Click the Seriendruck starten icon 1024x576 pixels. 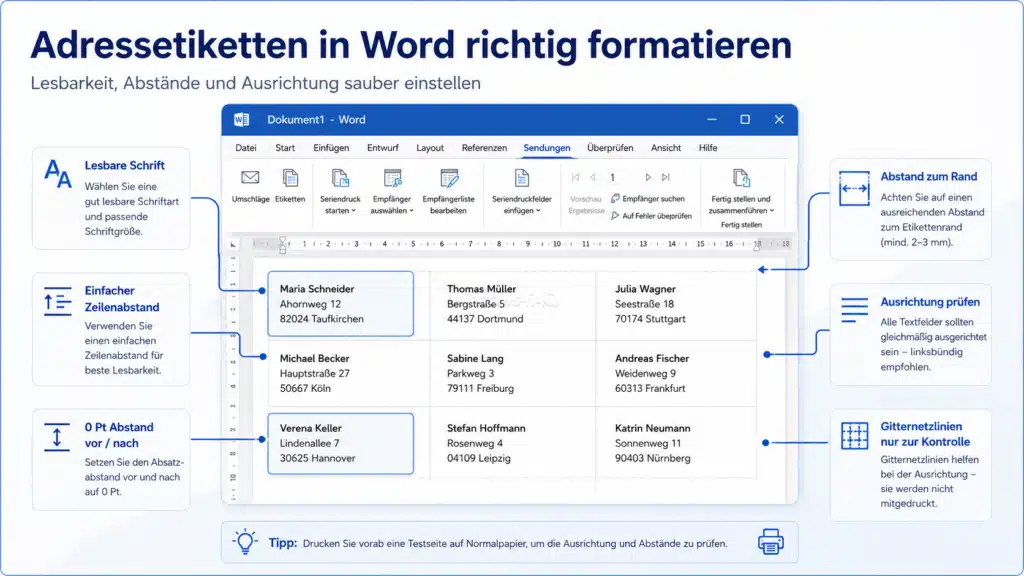coord(340,178)
